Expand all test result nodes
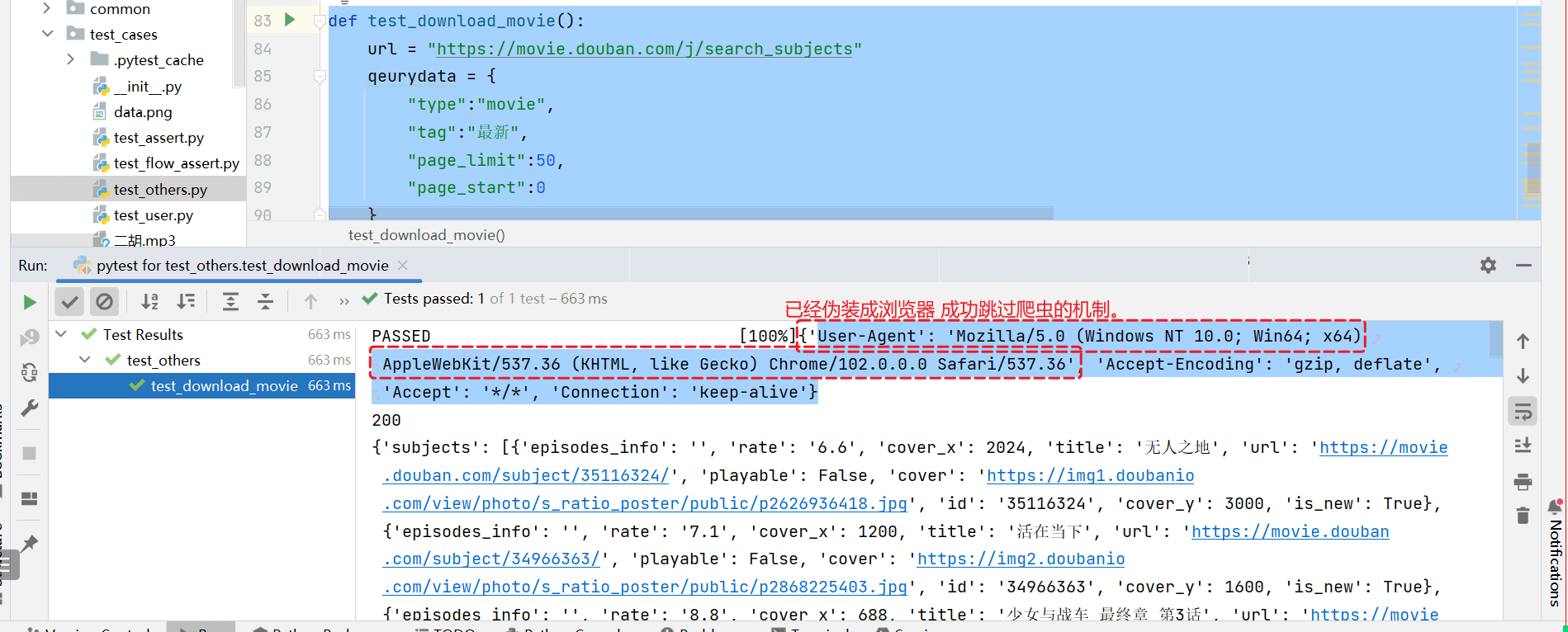The width and height of the screenshot is (1568, 632). click(230, 302)
